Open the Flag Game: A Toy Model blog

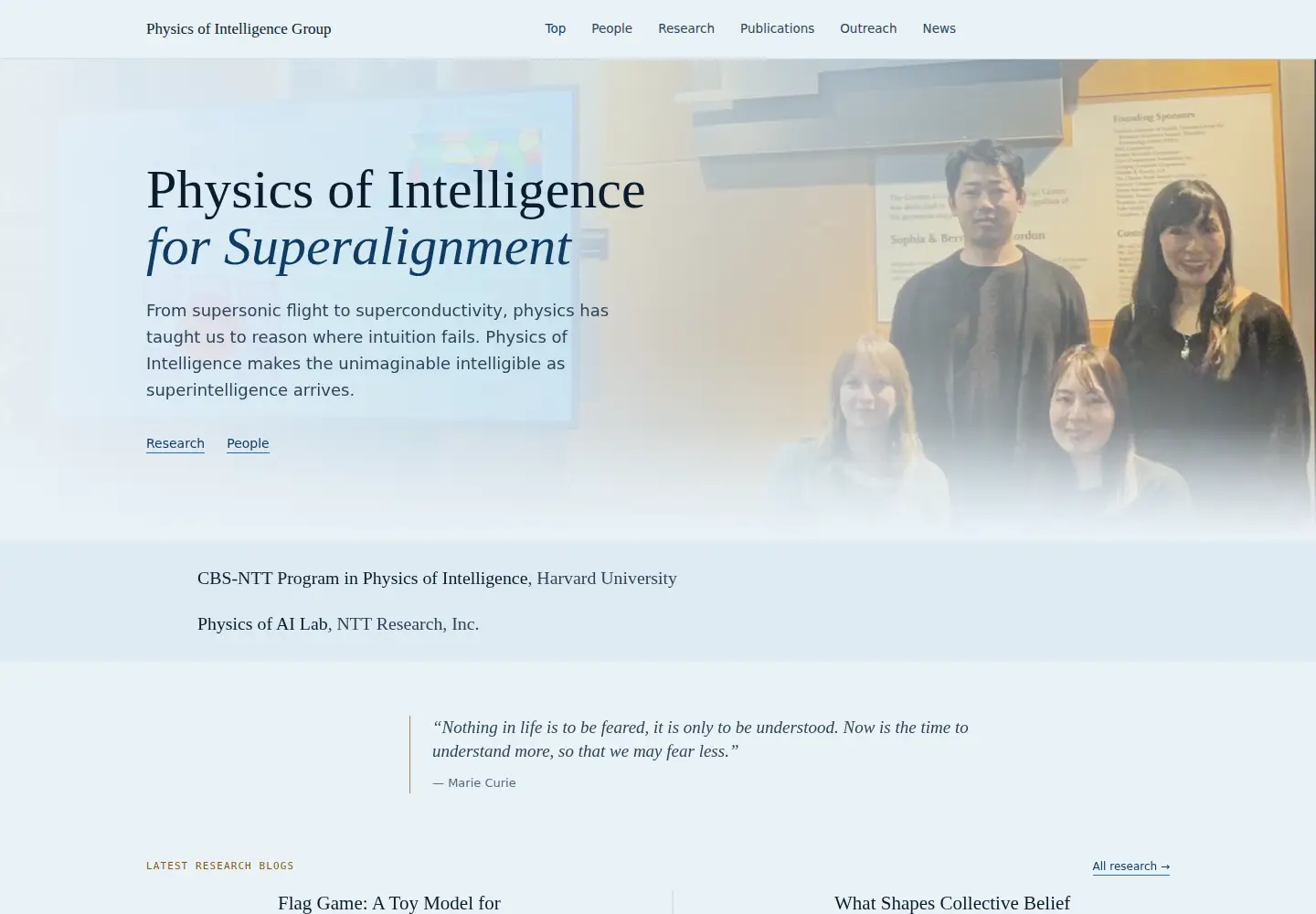pos(389,903)
